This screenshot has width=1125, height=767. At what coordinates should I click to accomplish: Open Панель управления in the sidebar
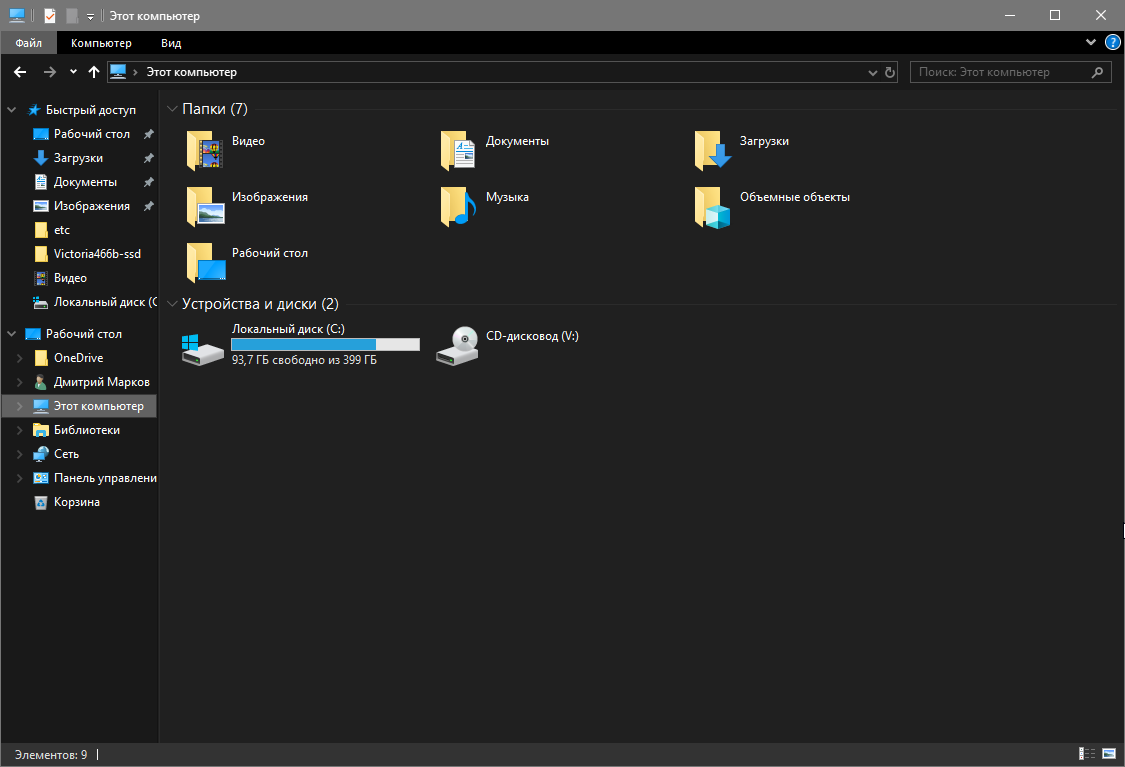[105, 478]
